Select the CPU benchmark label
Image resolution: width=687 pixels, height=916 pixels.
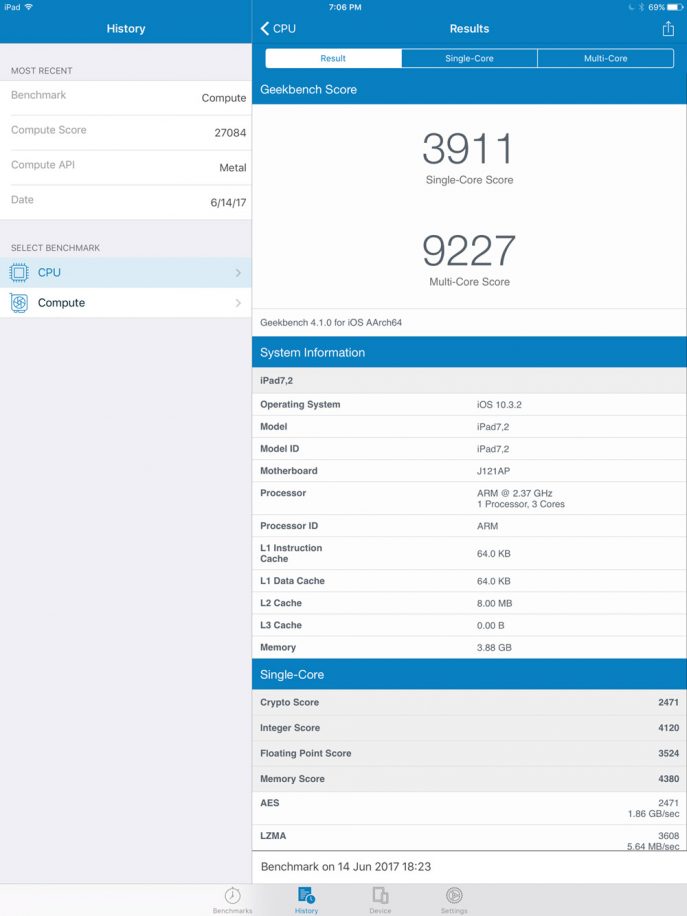[49, 272]
